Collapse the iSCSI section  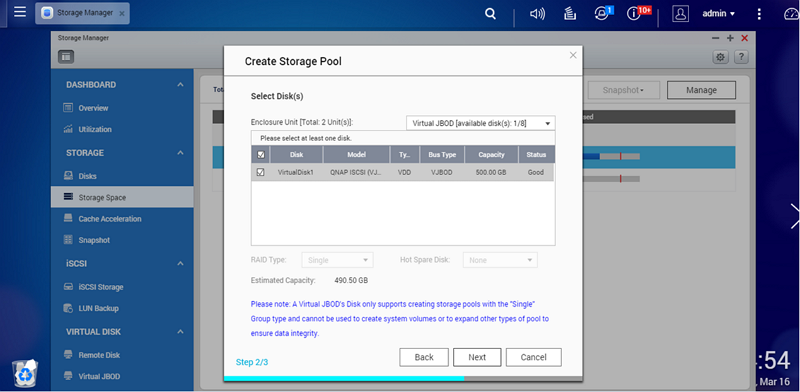pyautogui.click(x=180, y=264)
